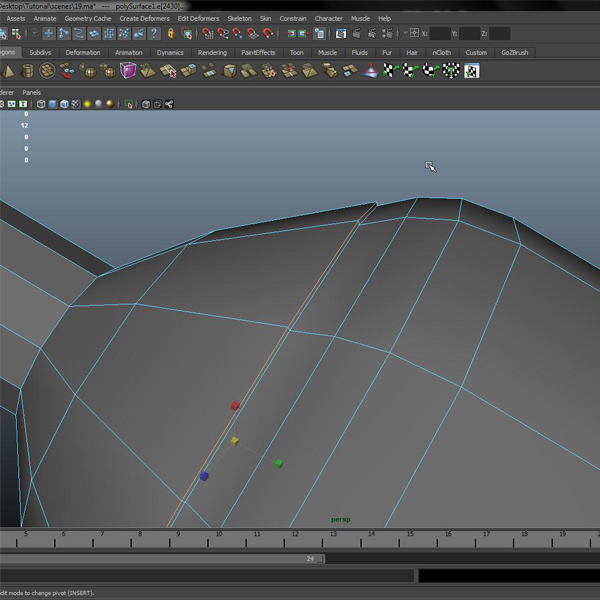Click the yellow center manipulator handle
The height and width of the screenshot is (600, 600).
click(x=235, y=441)
